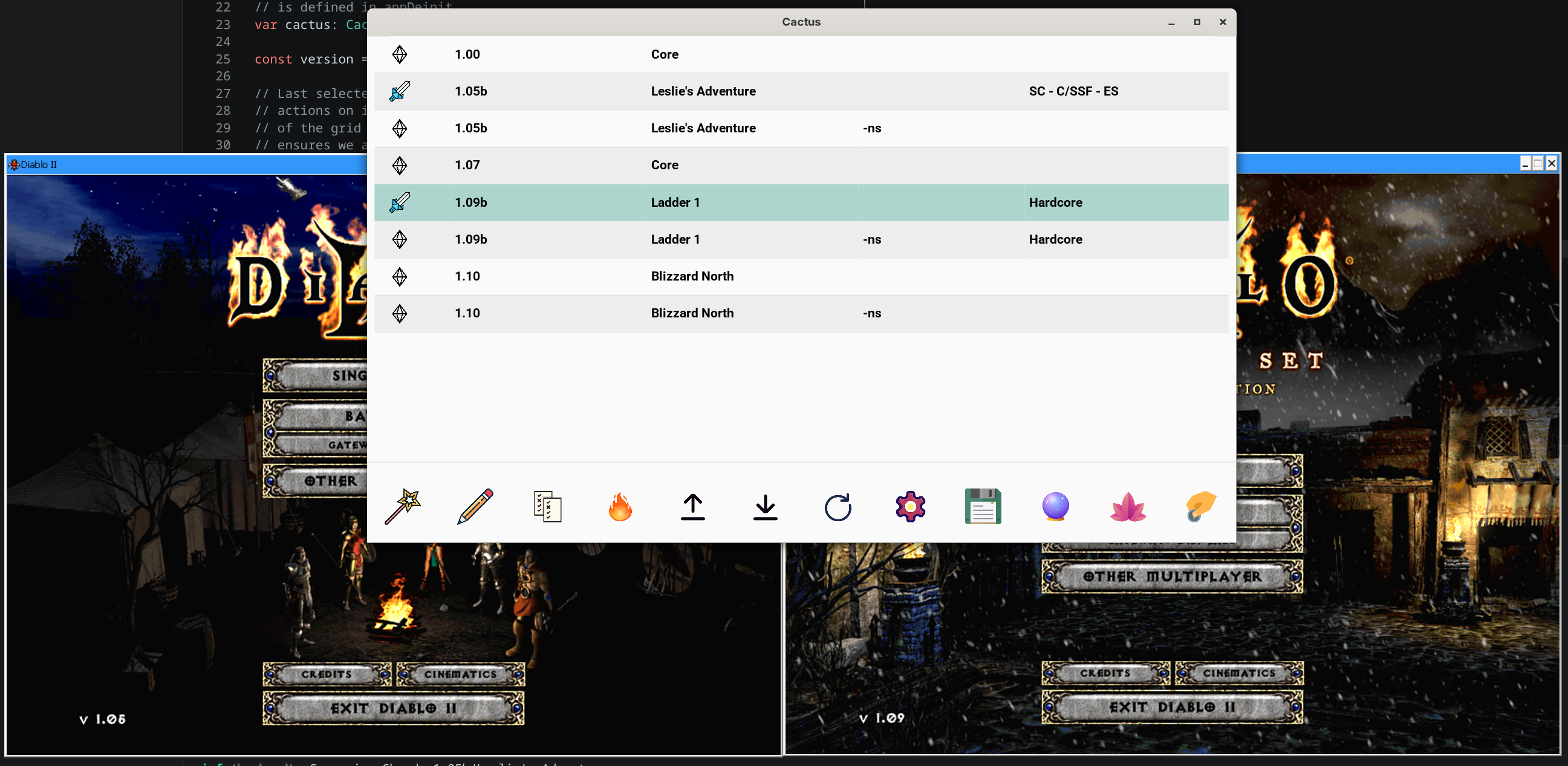Viewport: 1568px width, 766px height.
Task: Click the partially hidden Other button in left Diablo window
Action: pos(315,481)
